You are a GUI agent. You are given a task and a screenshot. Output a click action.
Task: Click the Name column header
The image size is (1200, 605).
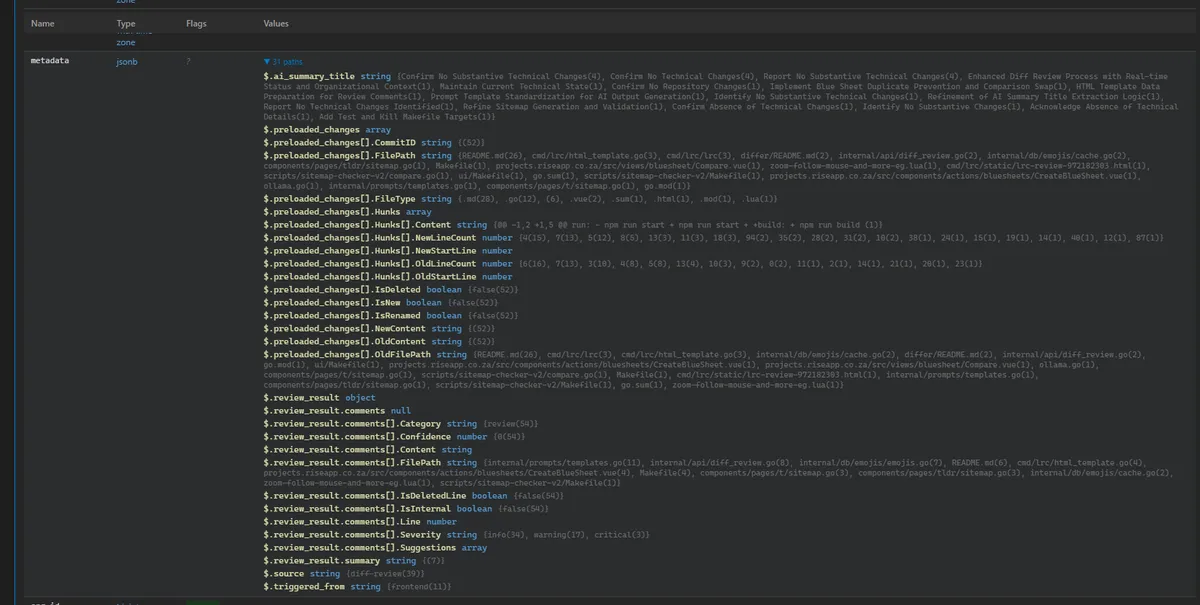(x=43, y=23)
